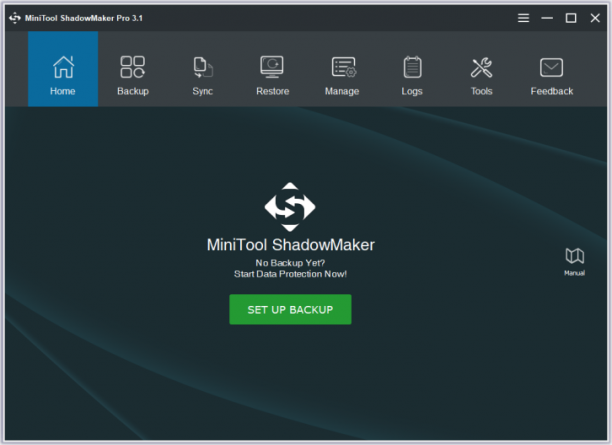Viewport: 612px width, 445px height.
Task: Open the Feedback tab
Action: 552,69
